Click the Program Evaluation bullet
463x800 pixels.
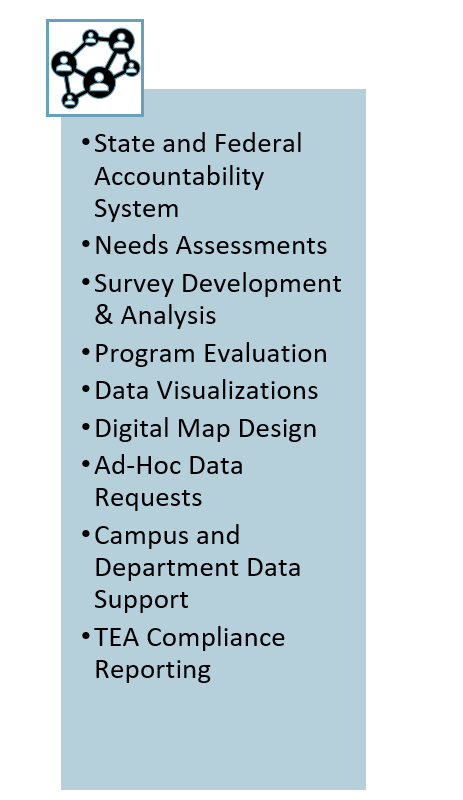[211, 354]
